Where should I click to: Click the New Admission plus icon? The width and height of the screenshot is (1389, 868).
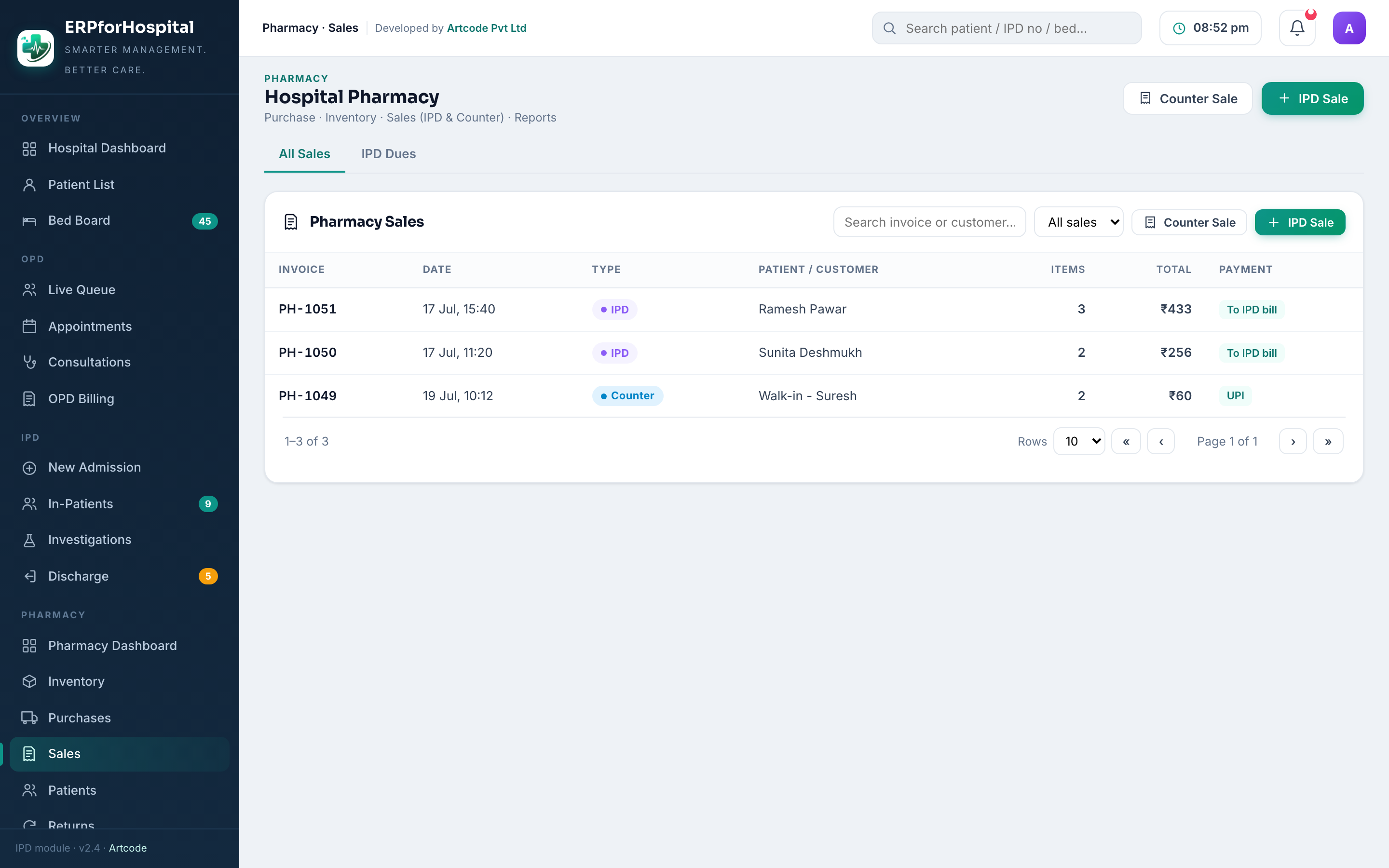pos(29,468)
